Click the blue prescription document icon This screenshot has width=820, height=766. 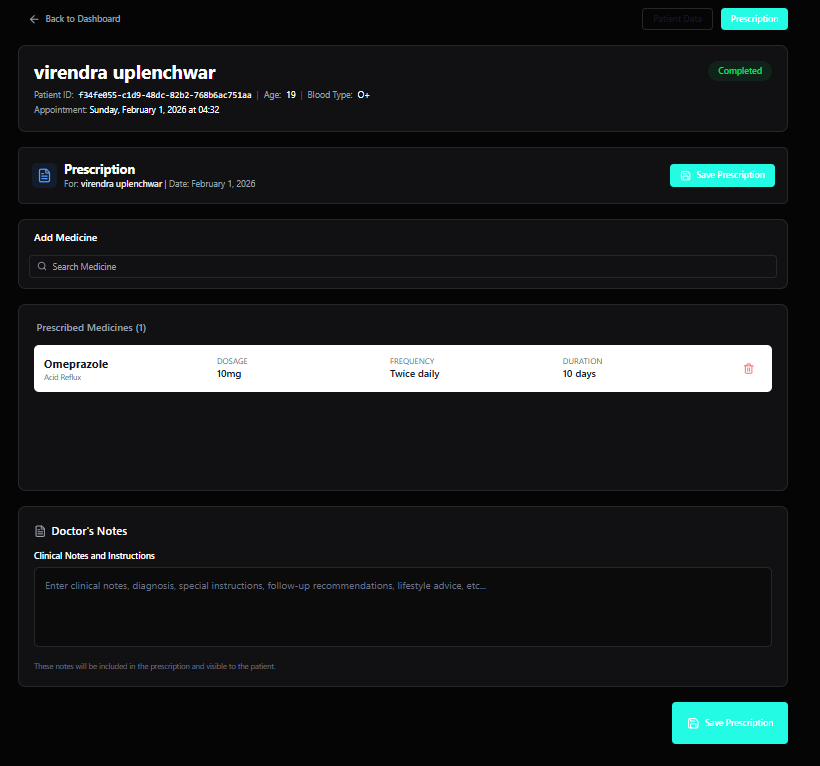44,176
